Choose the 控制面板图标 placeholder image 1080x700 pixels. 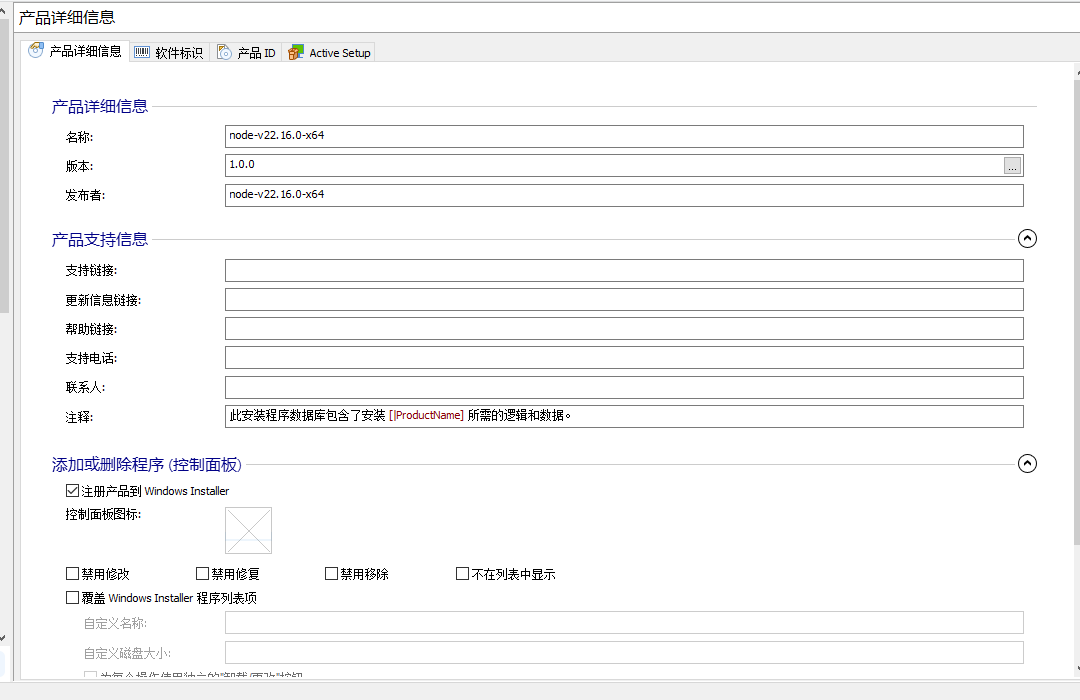coord(249,531)
